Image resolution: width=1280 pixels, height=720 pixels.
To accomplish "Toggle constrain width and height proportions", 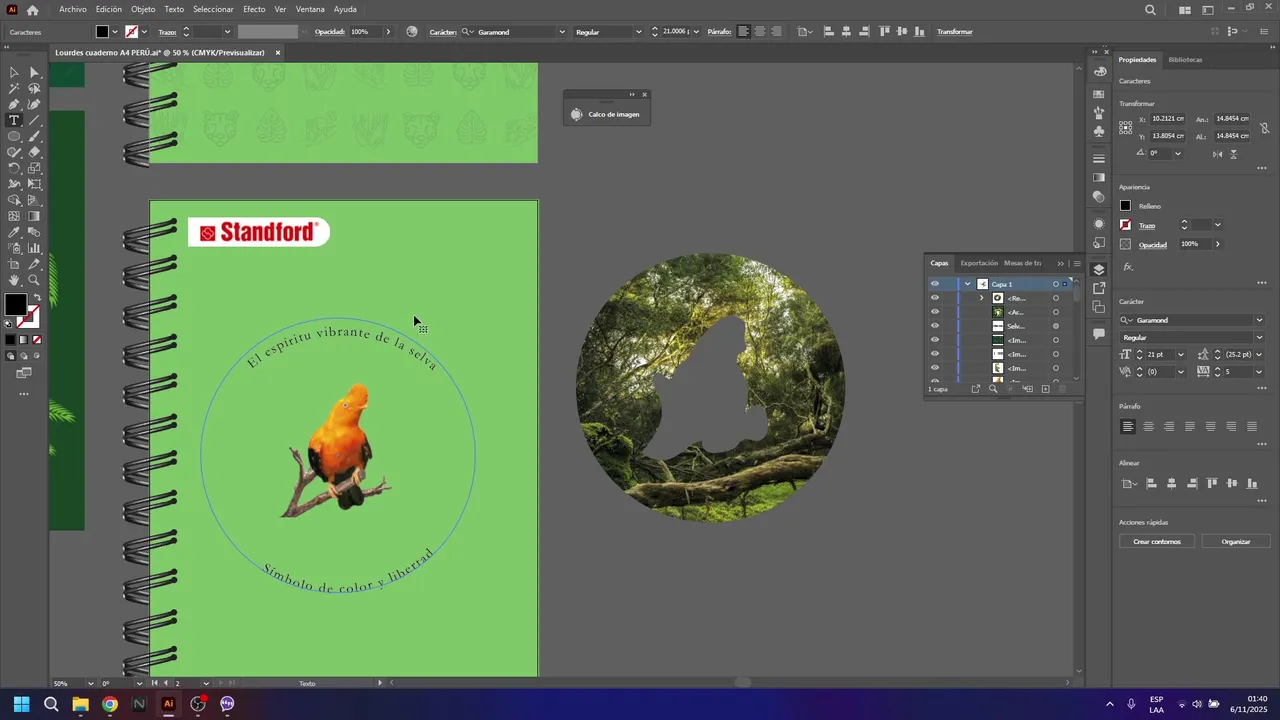I will (x=1265, y=127).
